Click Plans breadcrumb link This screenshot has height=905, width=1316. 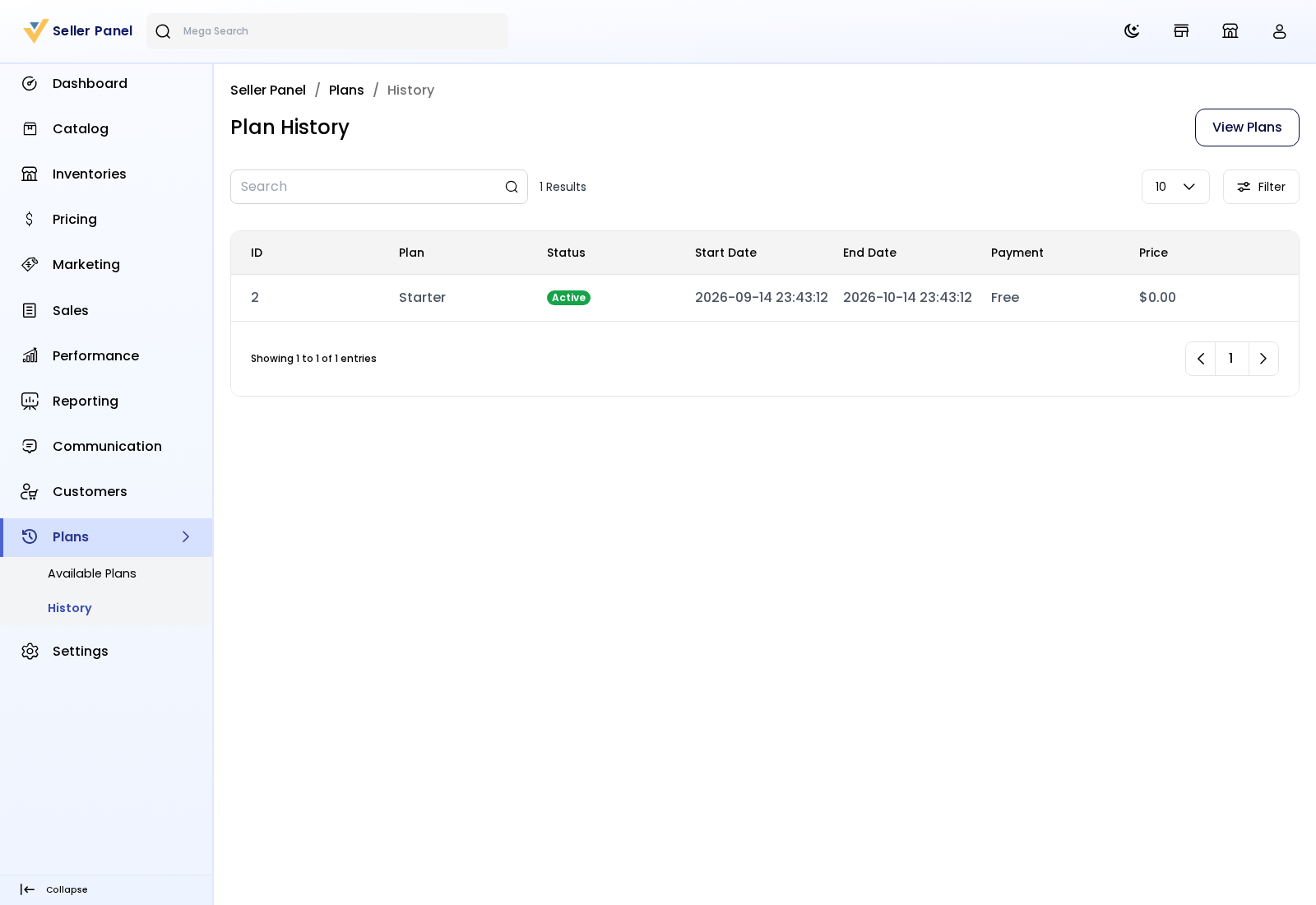tap(346, 90)
